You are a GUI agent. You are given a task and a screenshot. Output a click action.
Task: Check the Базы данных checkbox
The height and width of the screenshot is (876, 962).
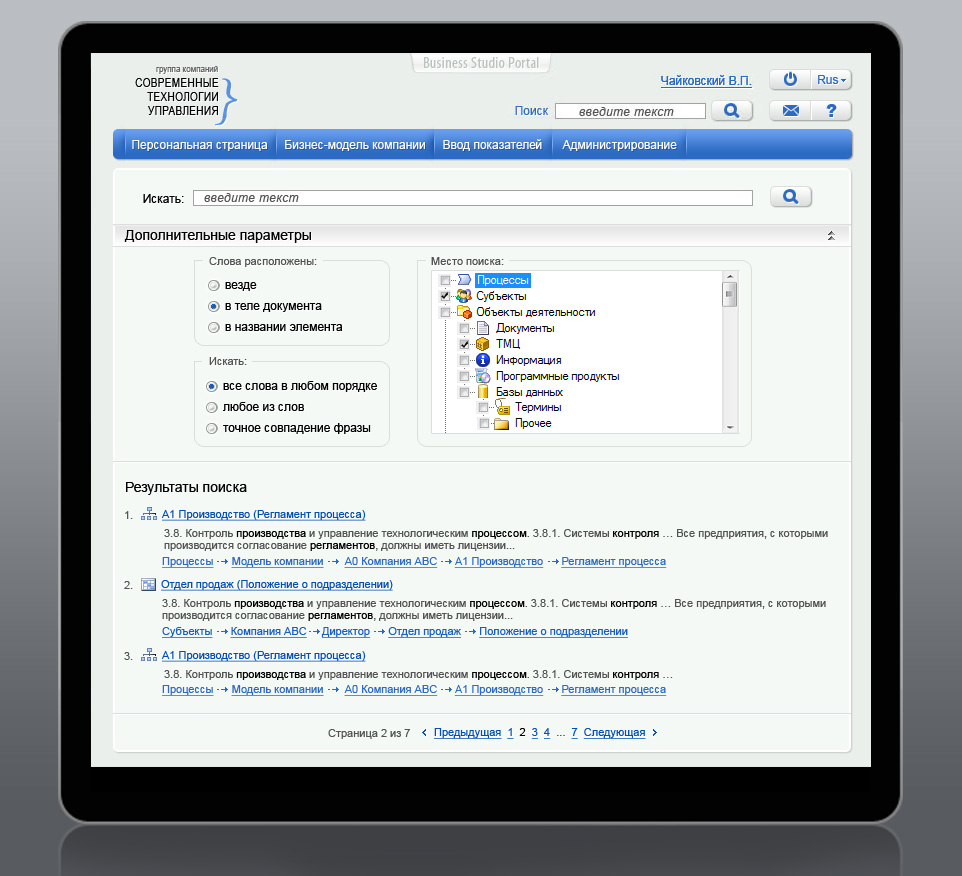pos(464,392)
